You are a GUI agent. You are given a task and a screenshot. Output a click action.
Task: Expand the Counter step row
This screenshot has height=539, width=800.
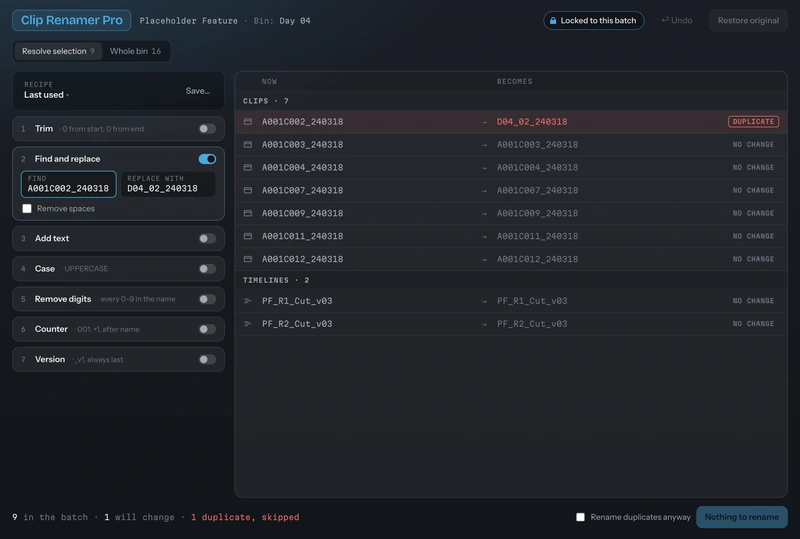(x=118, y=329)
